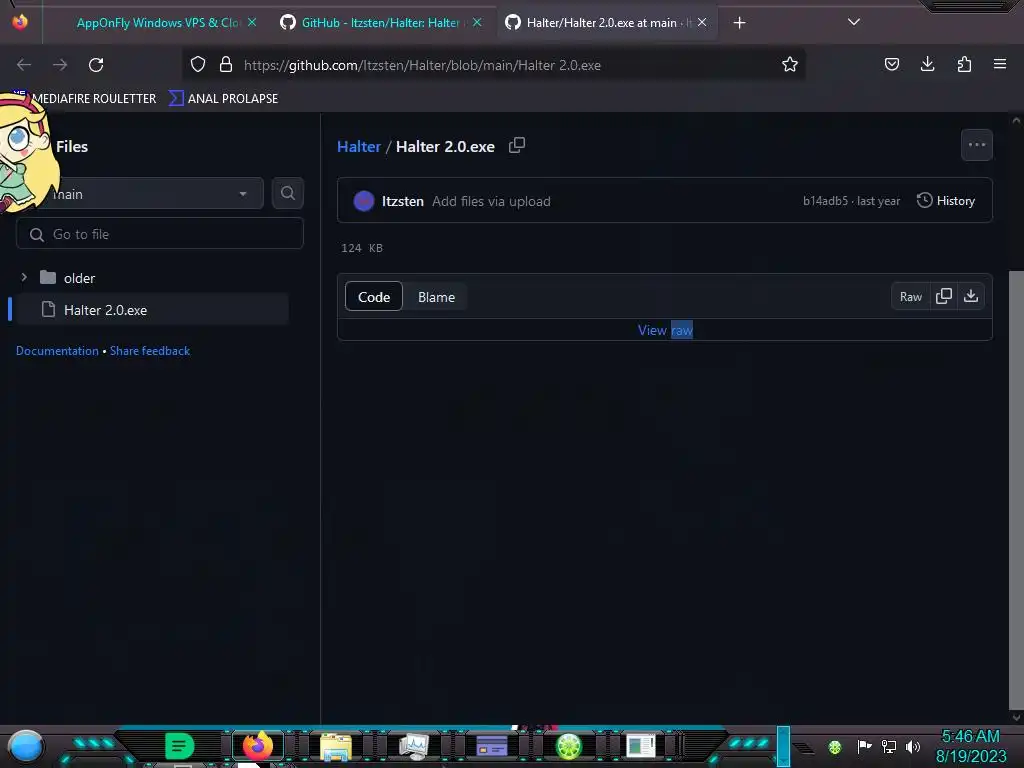Open the three-dot more options menu
1024x768 pixels.
[x=976, y=145]
